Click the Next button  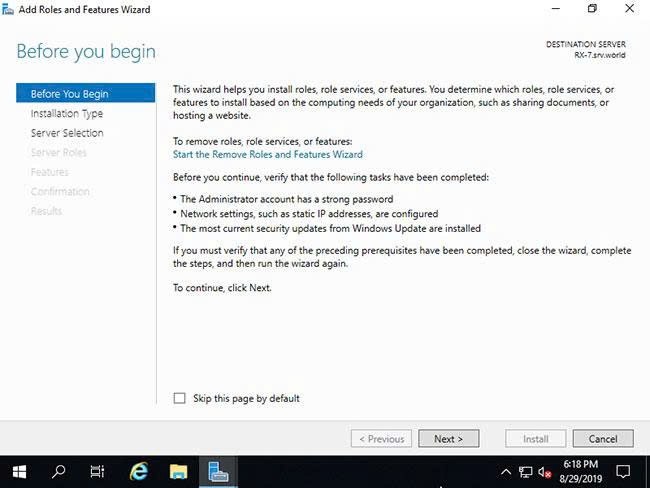coord(449,438)
